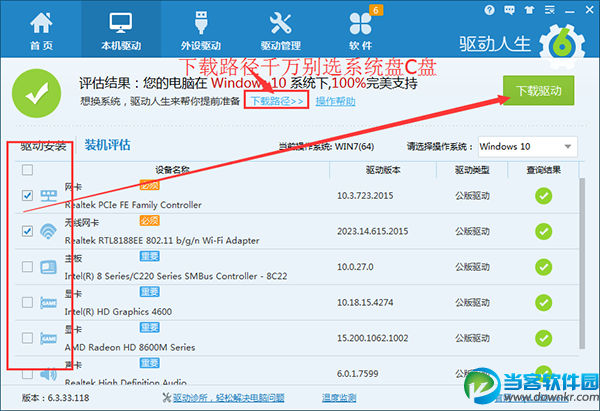Open the 首页 home tab

click(41, 31)
